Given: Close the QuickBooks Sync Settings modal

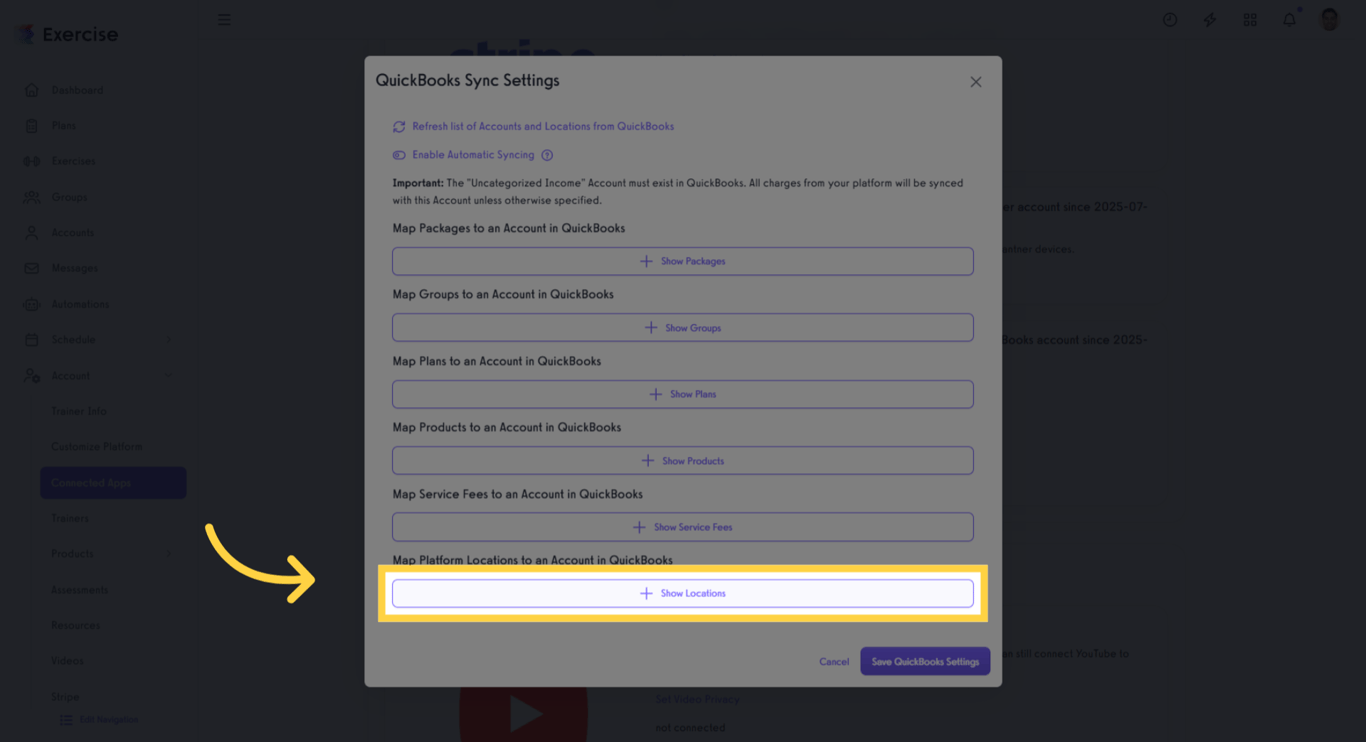Looking at the screenshot, I should (976, 82).
